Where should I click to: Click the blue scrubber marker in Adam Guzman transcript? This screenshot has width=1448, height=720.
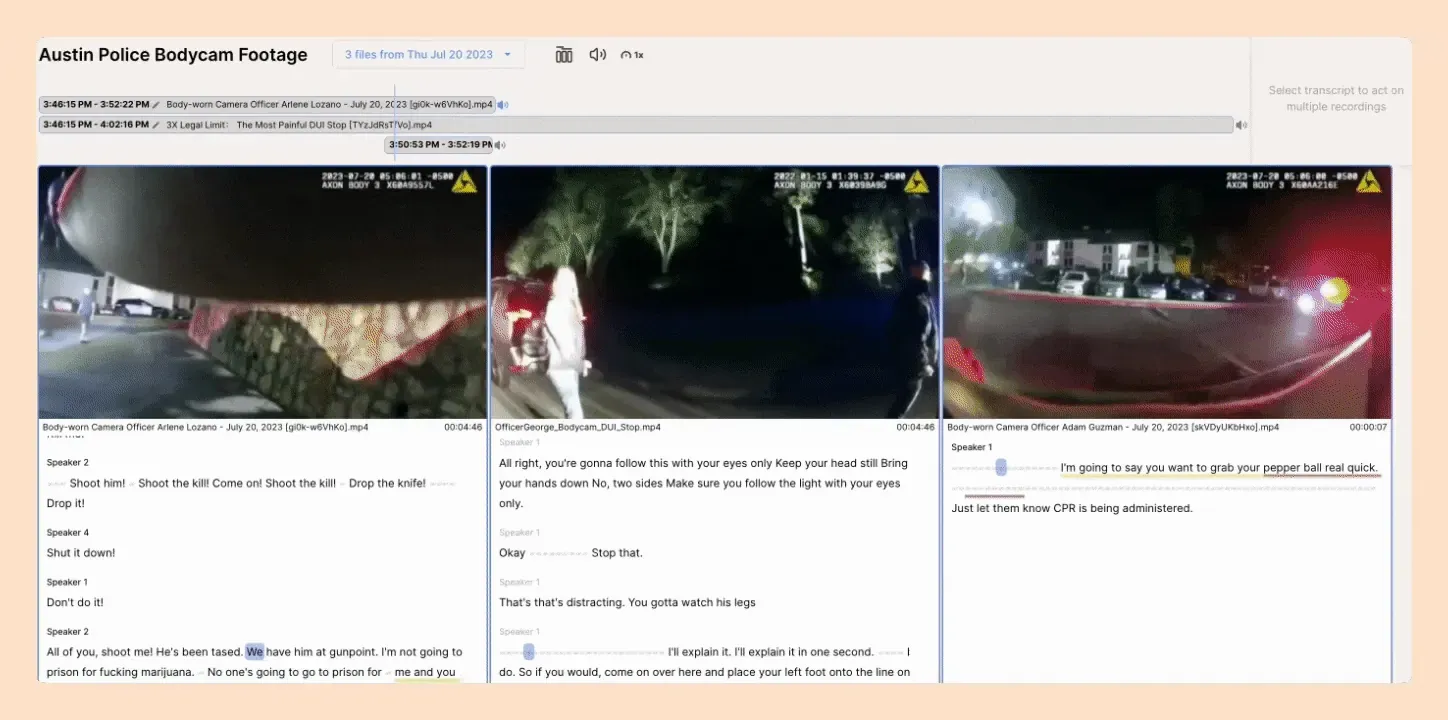[1001, 467]
